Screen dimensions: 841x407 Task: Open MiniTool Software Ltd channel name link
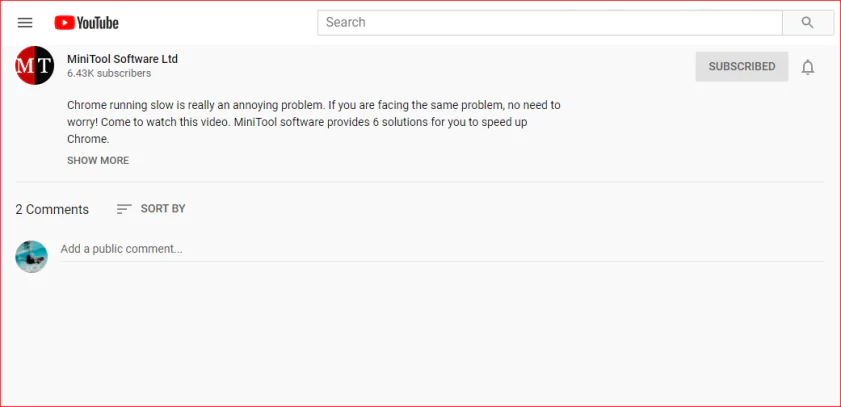pyautogui.click(x=122, y=59)
